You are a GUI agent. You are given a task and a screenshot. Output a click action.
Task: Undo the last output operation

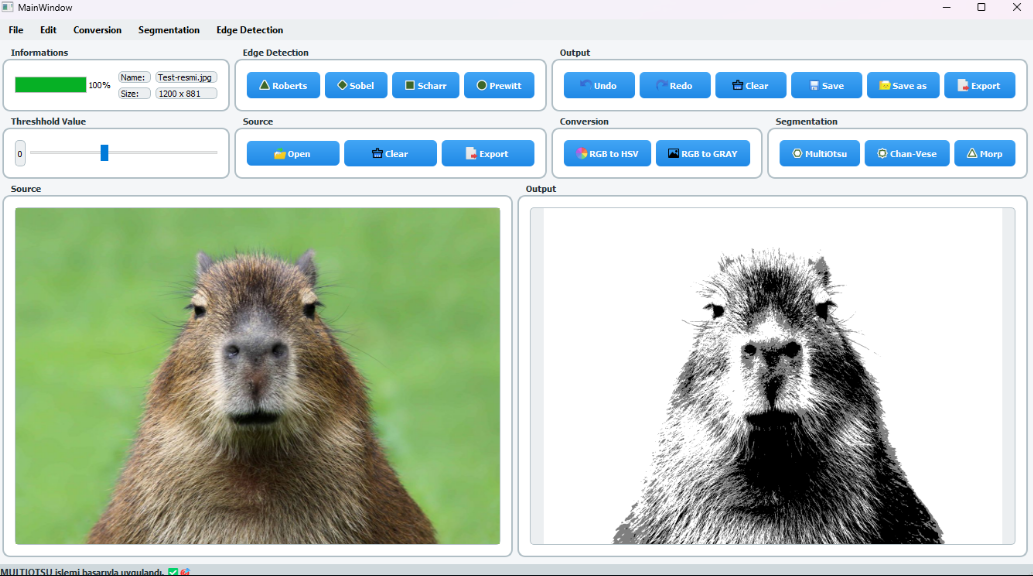tap(598, 86)
